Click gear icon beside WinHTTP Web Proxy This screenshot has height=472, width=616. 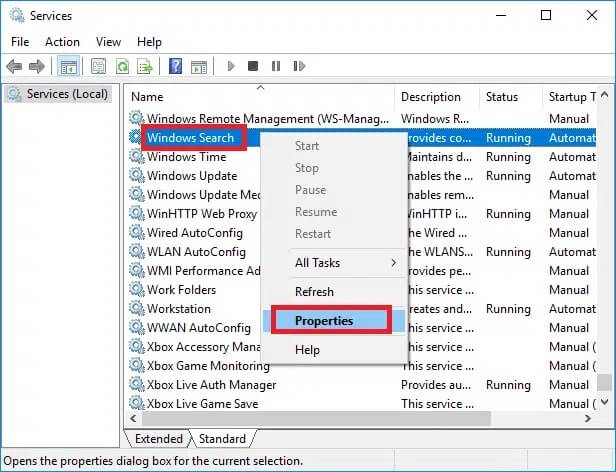137,213
